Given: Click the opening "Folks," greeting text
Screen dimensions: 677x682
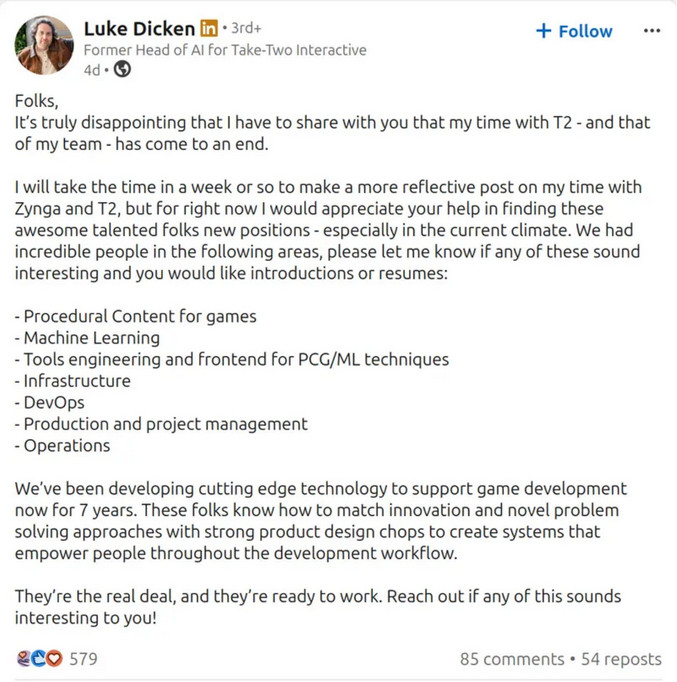Looking at the screenshot, I should (x=38, y=101).
